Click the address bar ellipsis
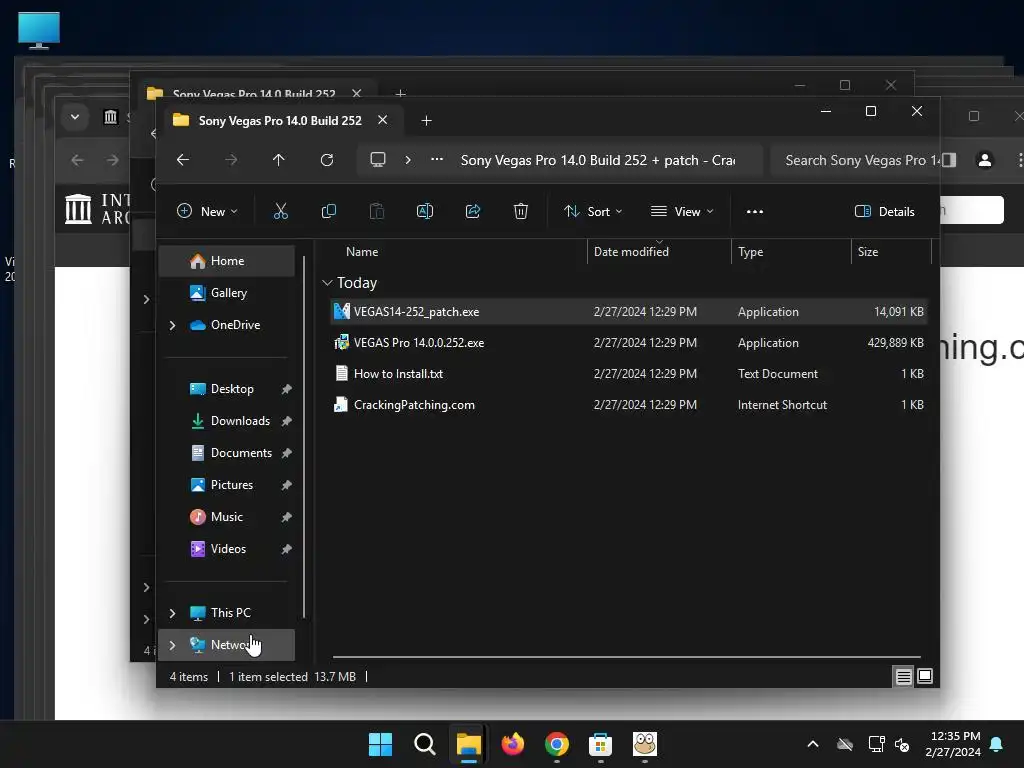The image size is (1024, 768). point(437,159)
